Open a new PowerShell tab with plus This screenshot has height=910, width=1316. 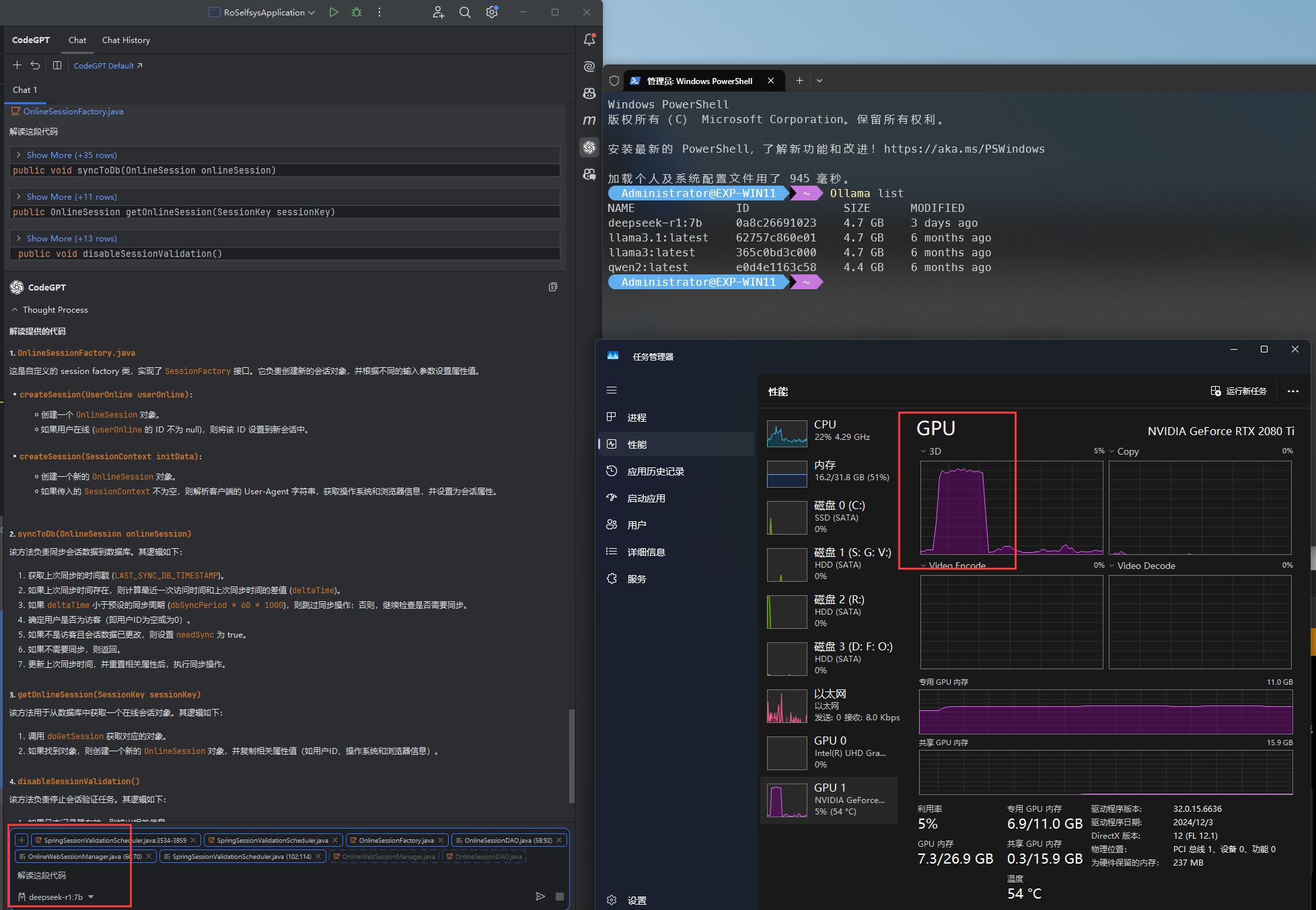pos(799,81)
